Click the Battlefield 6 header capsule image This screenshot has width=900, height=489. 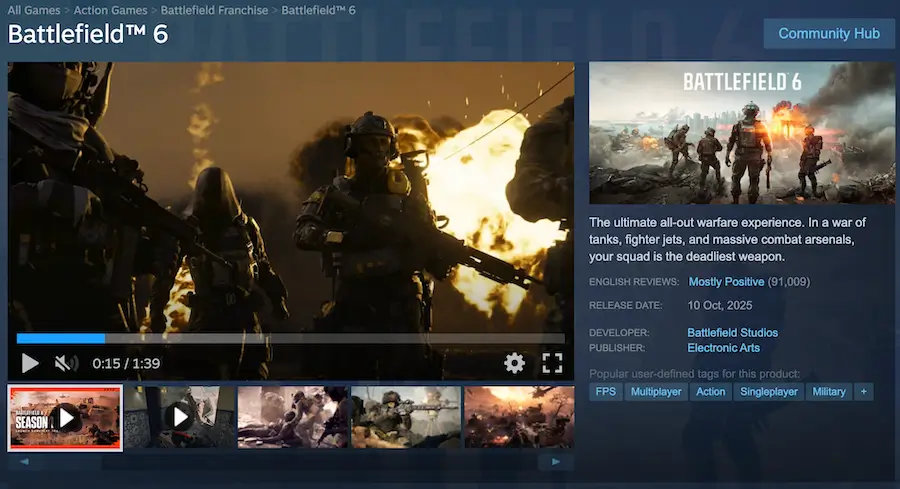point(742,133)
